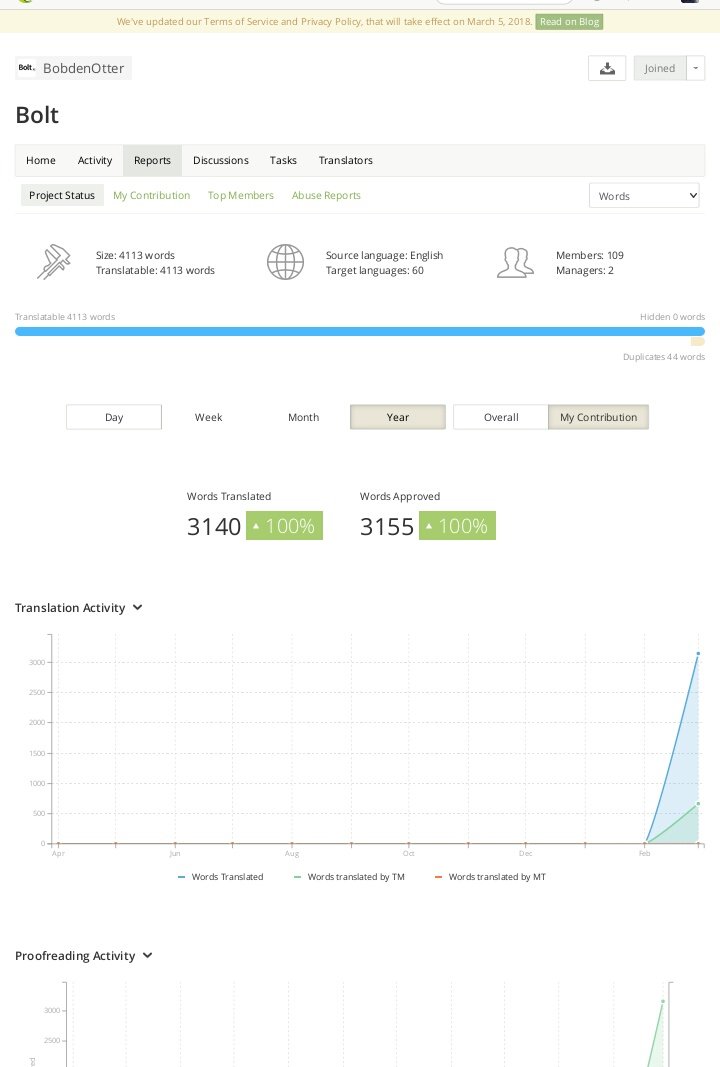This screenshot has width=720, height=1067.
Task: Click the globe languages icon
Action: 285,262
